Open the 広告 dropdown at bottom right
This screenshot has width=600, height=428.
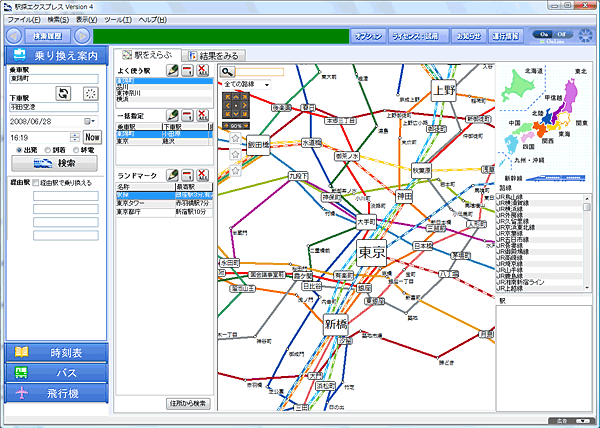click(x=583, y=421)
